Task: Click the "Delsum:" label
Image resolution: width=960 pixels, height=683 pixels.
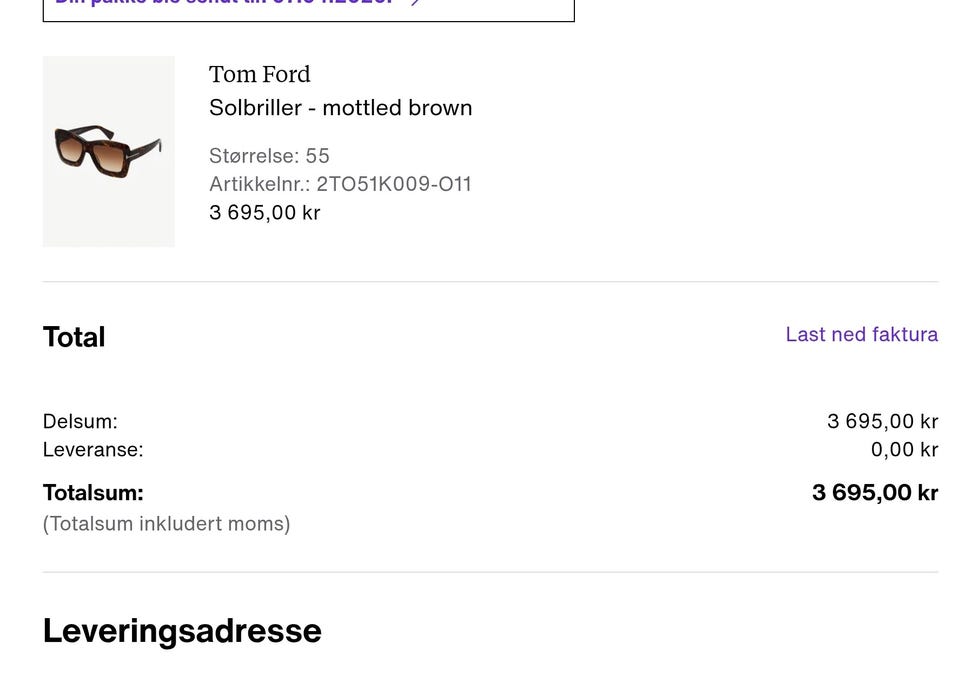Action: tap(80, 422)
